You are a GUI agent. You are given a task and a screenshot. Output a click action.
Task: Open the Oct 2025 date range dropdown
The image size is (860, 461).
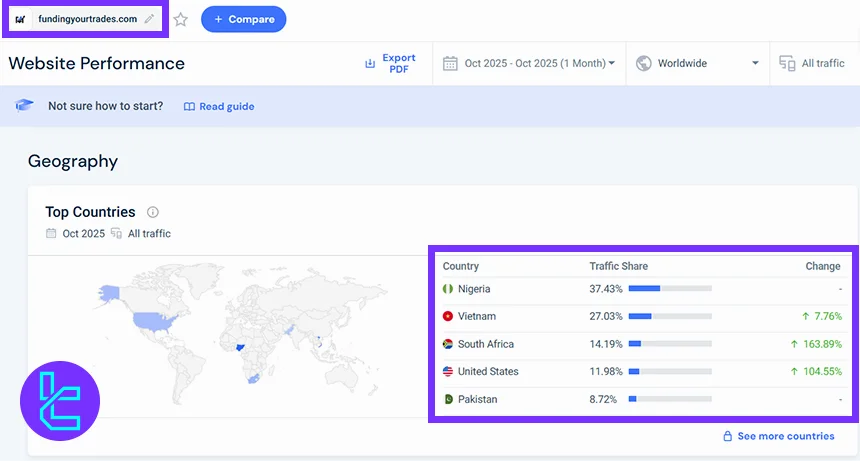pyautogui.click(x=539, y=63)
